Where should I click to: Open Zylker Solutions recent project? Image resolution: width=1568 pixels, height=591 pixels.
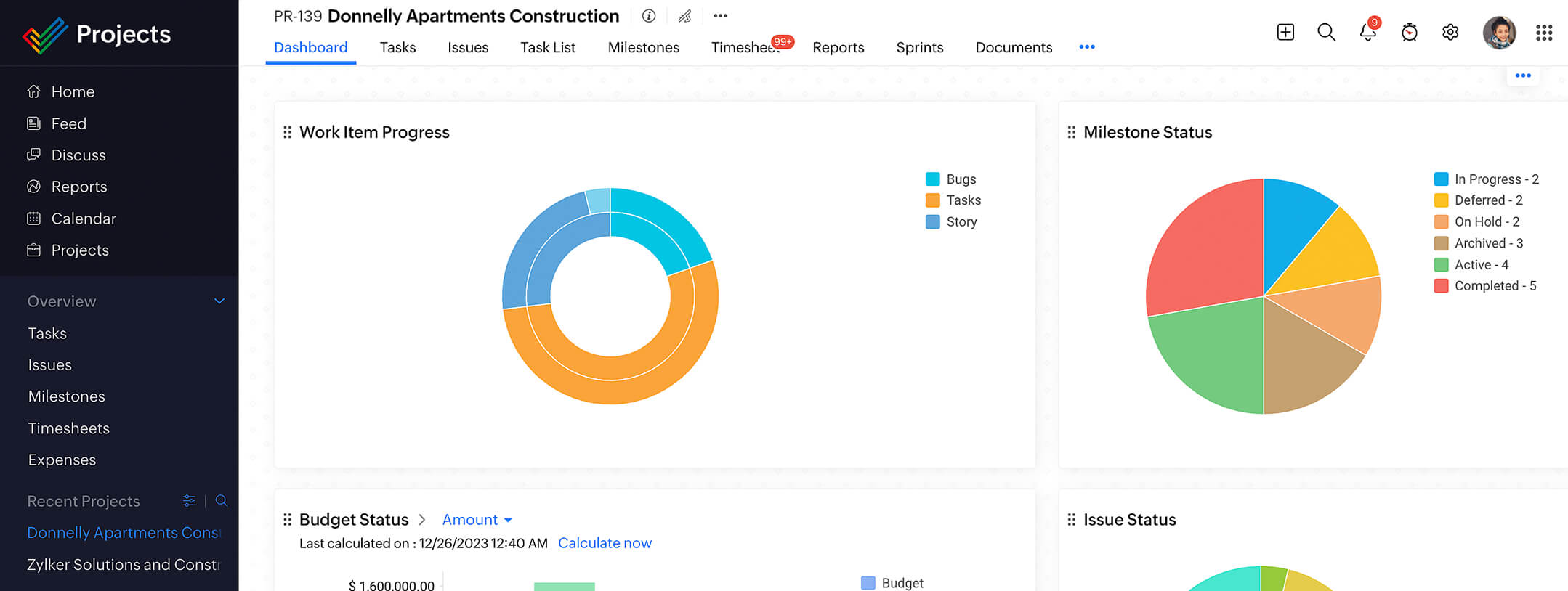click(x=124, y=565)
